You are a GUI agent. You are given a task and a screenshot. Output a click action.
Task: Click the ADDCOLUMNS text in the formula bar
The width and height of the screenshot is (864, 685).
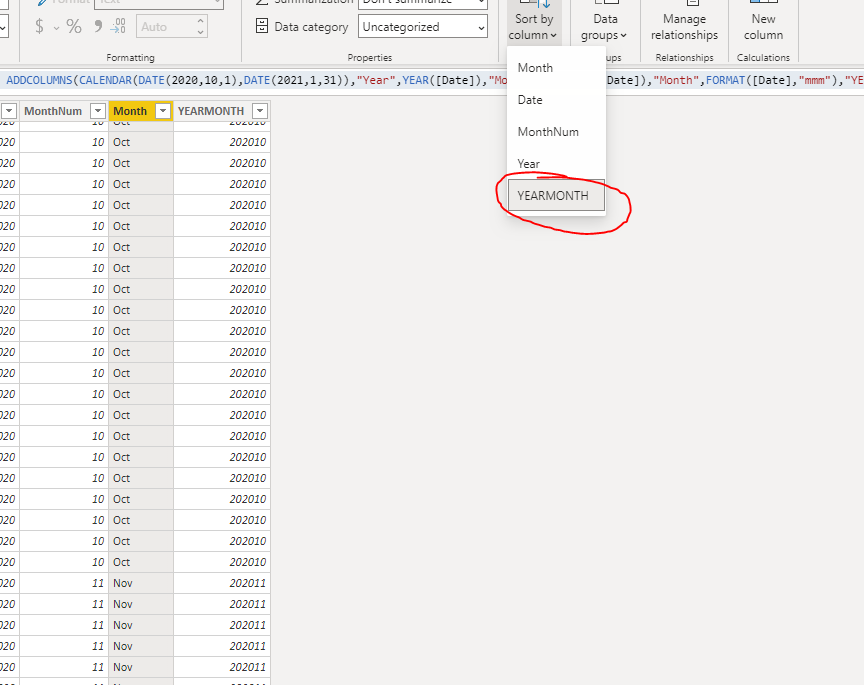pyautogui.click(x=39, y=80)
